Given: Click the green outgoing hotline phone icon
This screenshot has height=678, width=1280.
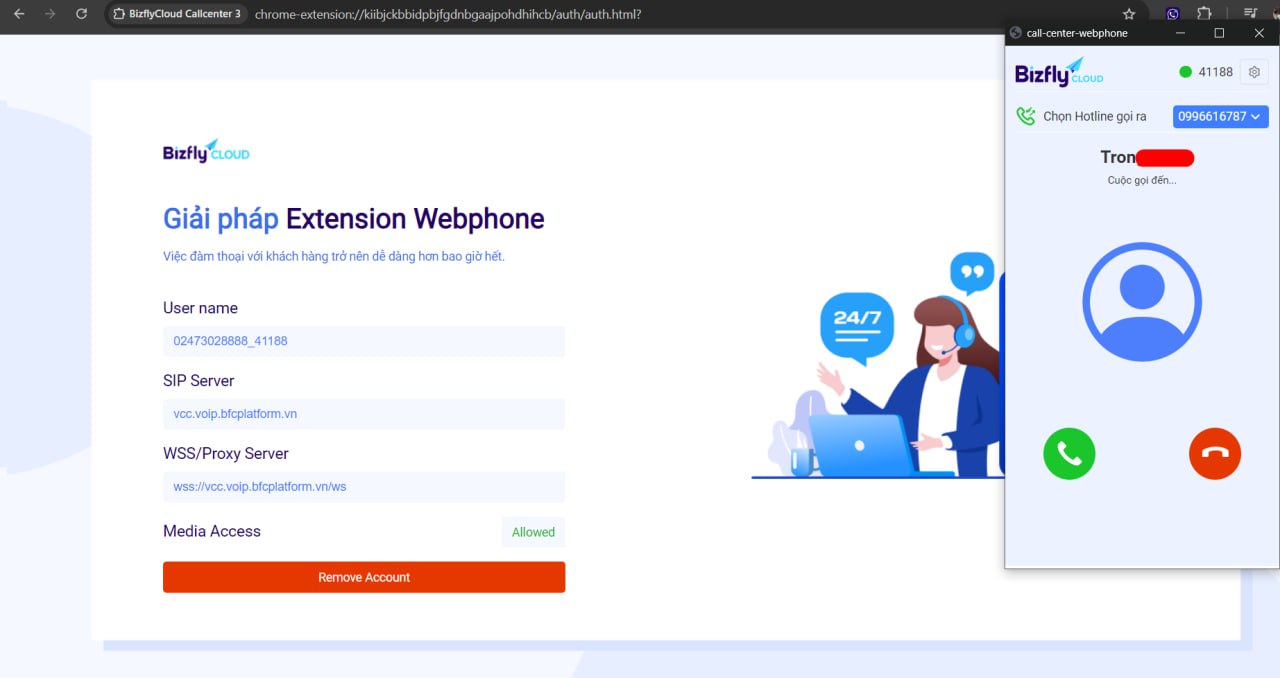Looking at the screenshot, I should (x=1025, y=116).
